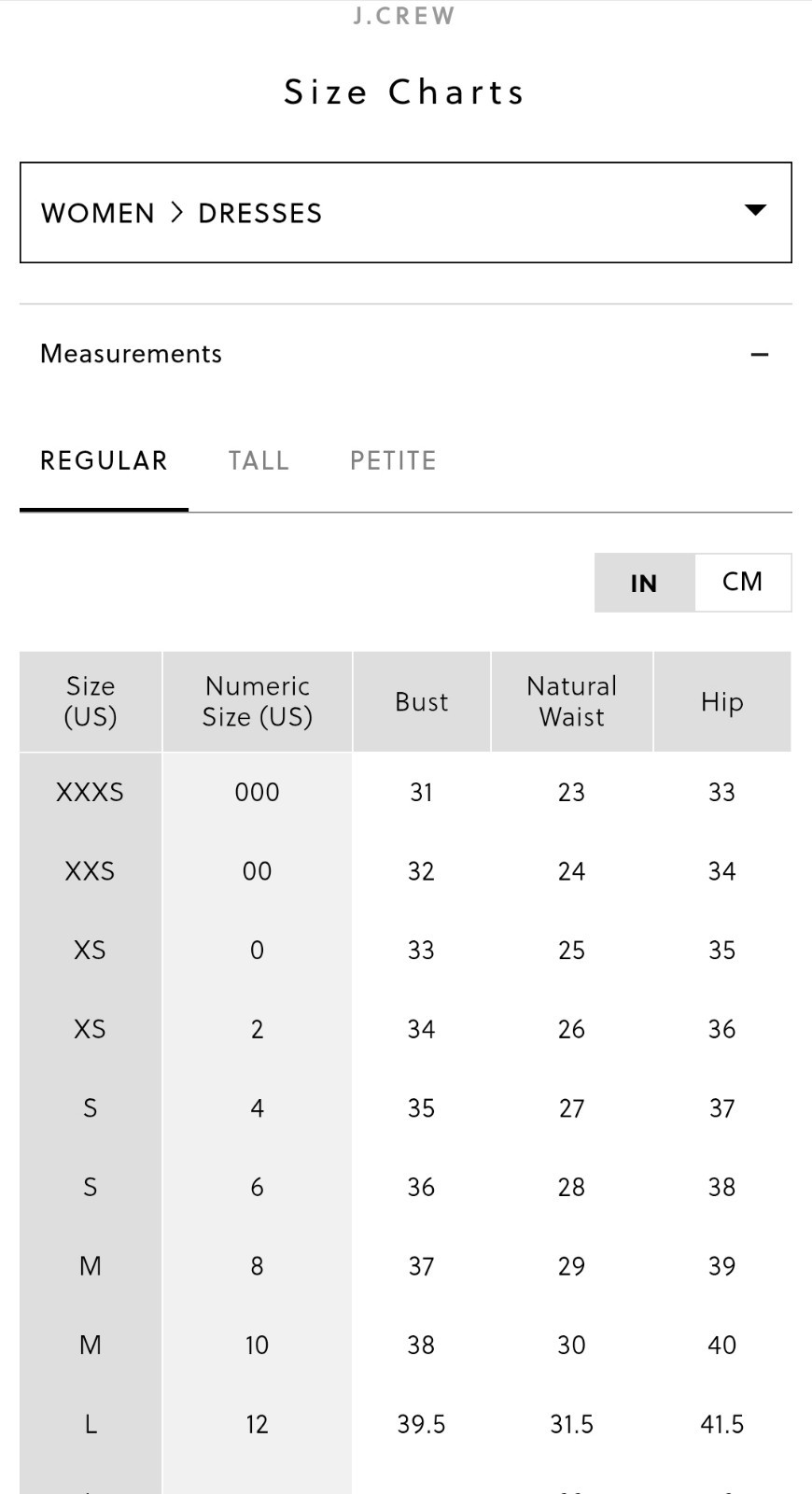Image resolution: width=812 pixels, height=1494 pixels.
Task: Click the Size (US) column header
Action: [x=91, y=701]
